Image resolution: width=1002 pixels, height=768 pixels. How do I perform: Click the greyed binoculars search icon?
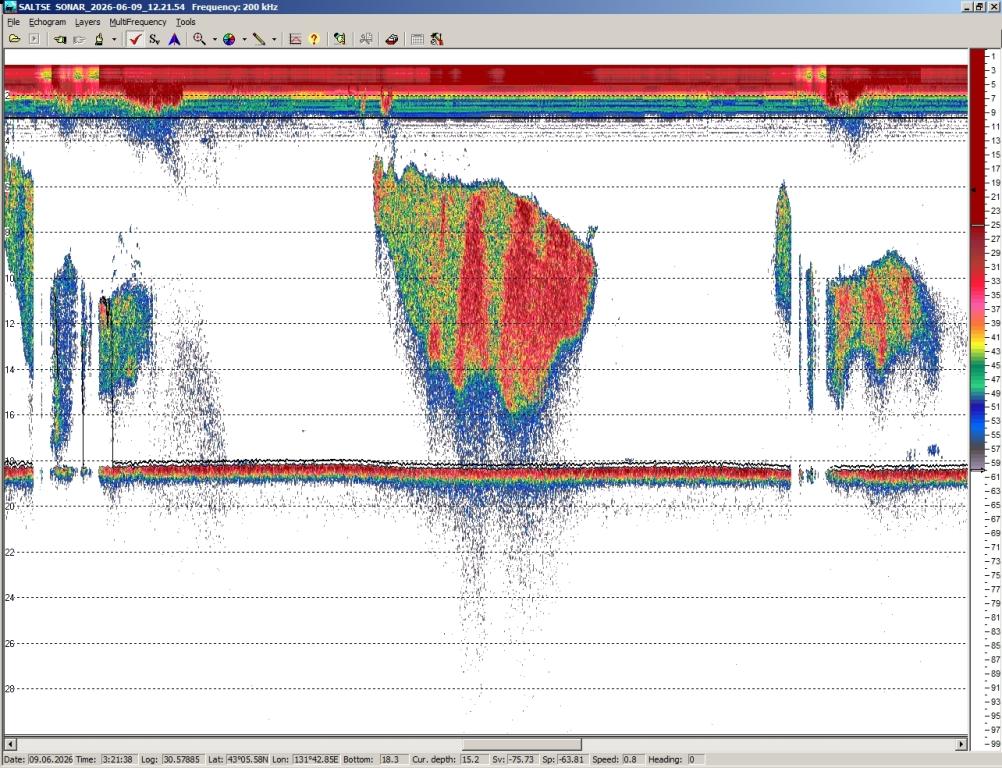(366, 39)
